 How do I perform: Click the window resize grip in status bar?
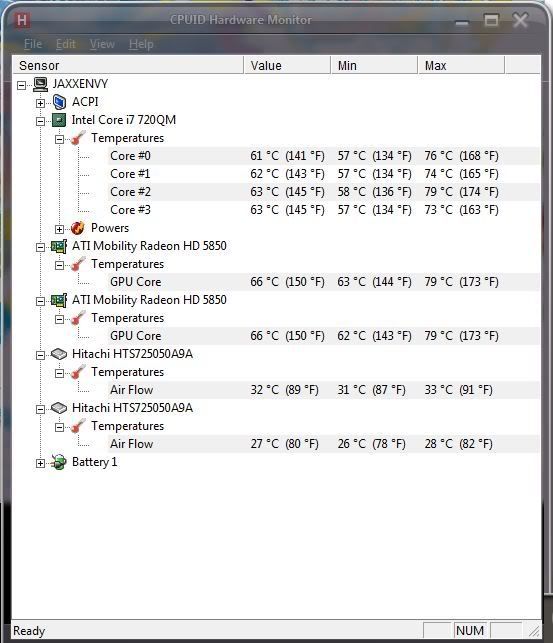pyautogui.click(x=534, y=631)
